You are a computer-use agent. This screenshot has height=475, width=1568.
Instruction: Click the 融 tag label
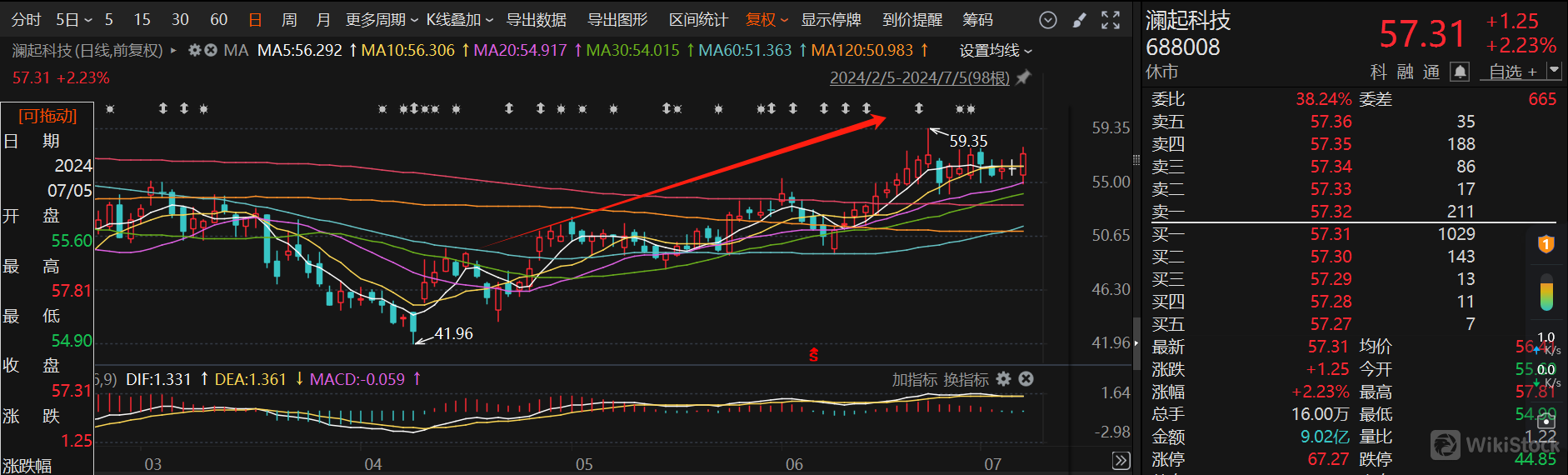pyautogui.click(x=1405, y=72)
